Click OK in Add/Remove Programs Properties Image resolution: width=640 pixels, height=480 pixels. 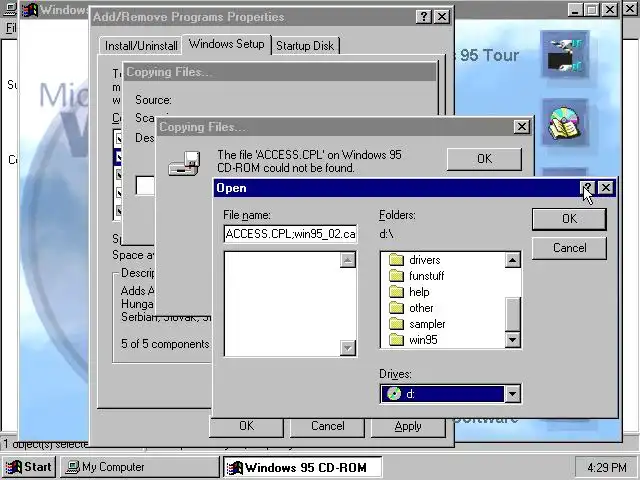pyautogui.click(x=247, y=427)
